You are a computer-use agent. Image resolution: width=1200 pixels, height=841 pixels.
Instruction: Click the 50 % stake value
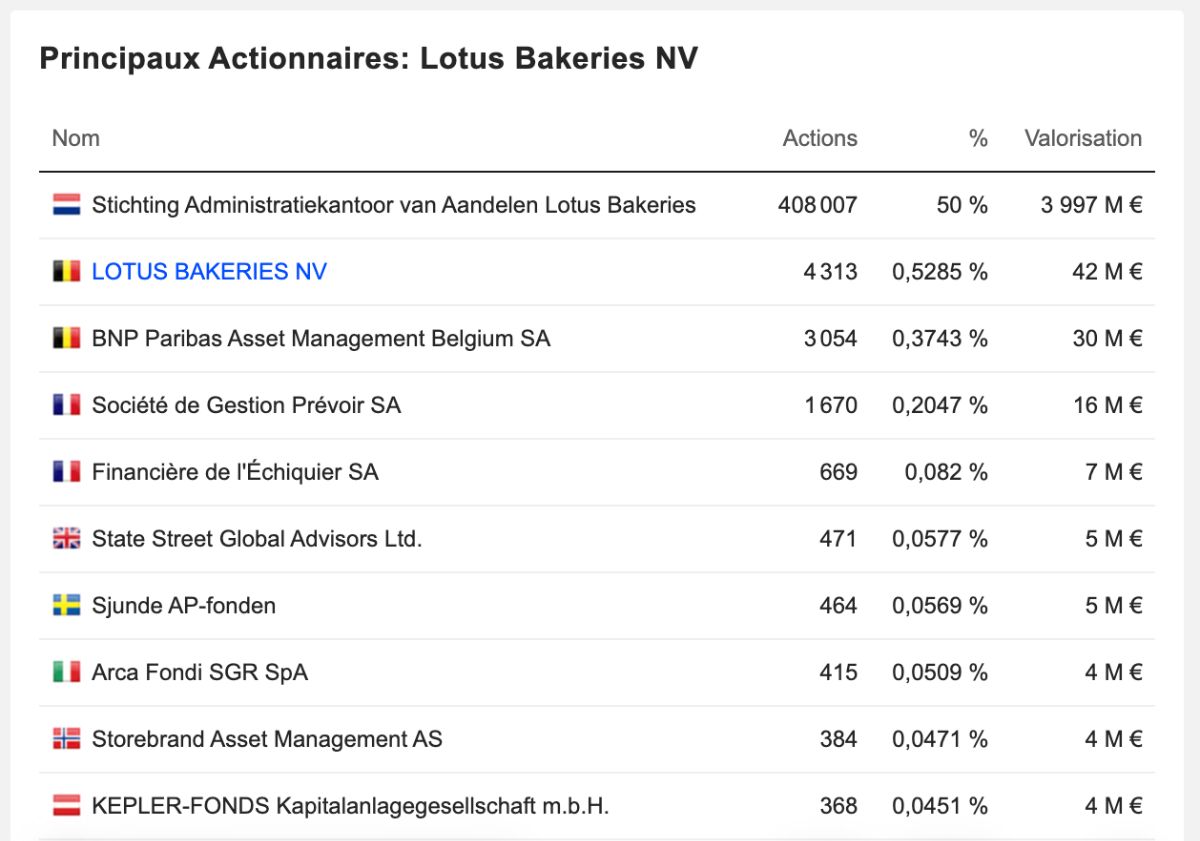(x=962, y=205)
